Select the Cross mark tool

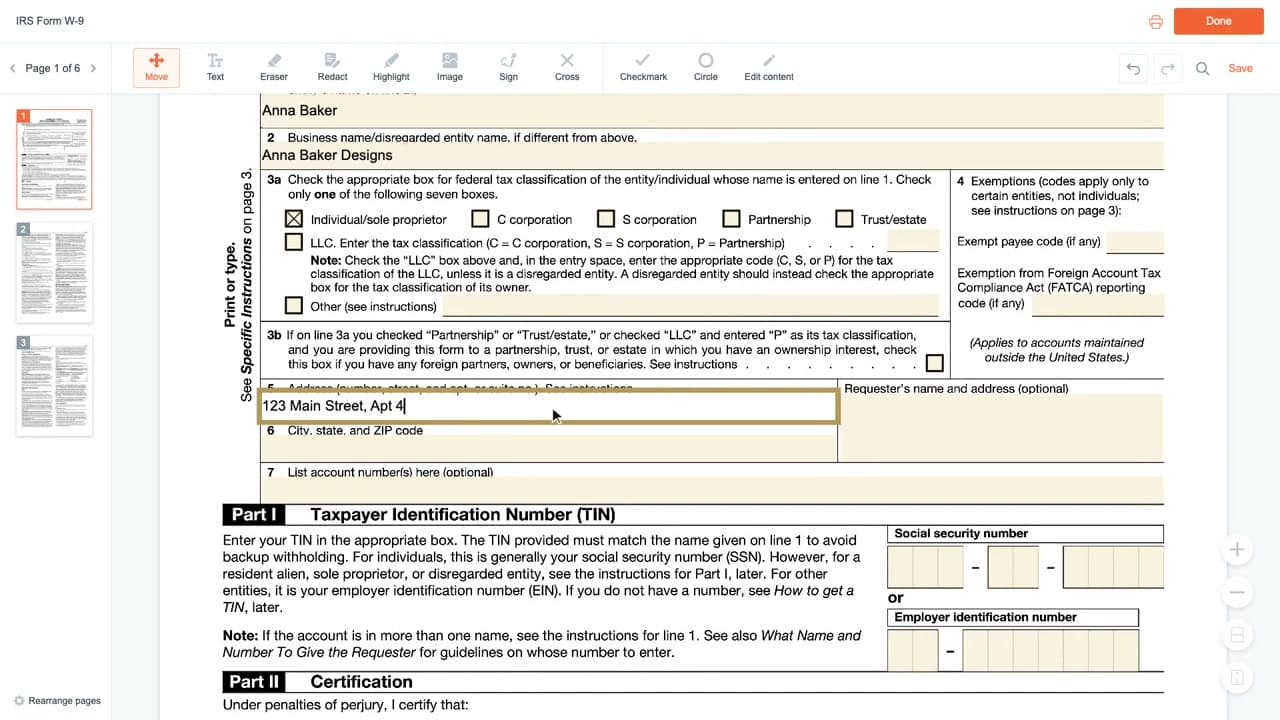567,67
